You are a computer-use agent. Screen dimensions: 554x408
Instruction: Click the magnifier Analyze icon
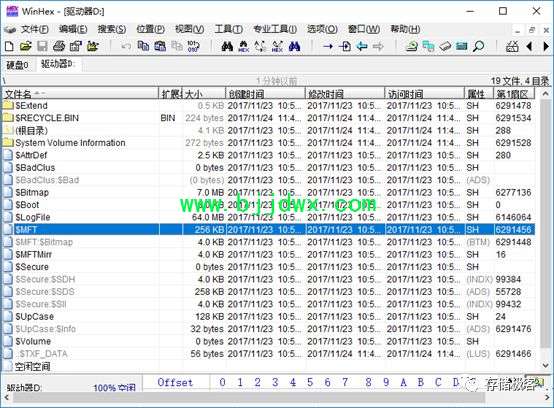click(x=478, y=46)
